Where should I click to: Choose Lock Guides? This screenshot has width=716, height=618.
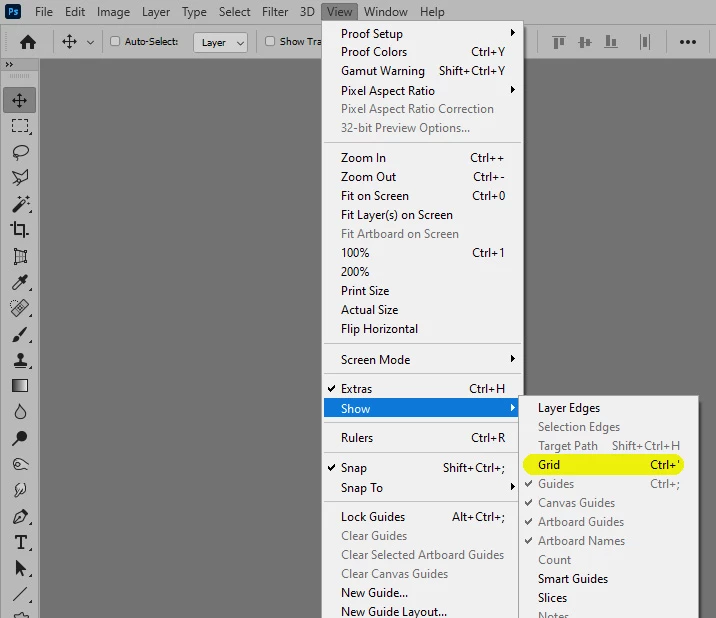point(423,517)
